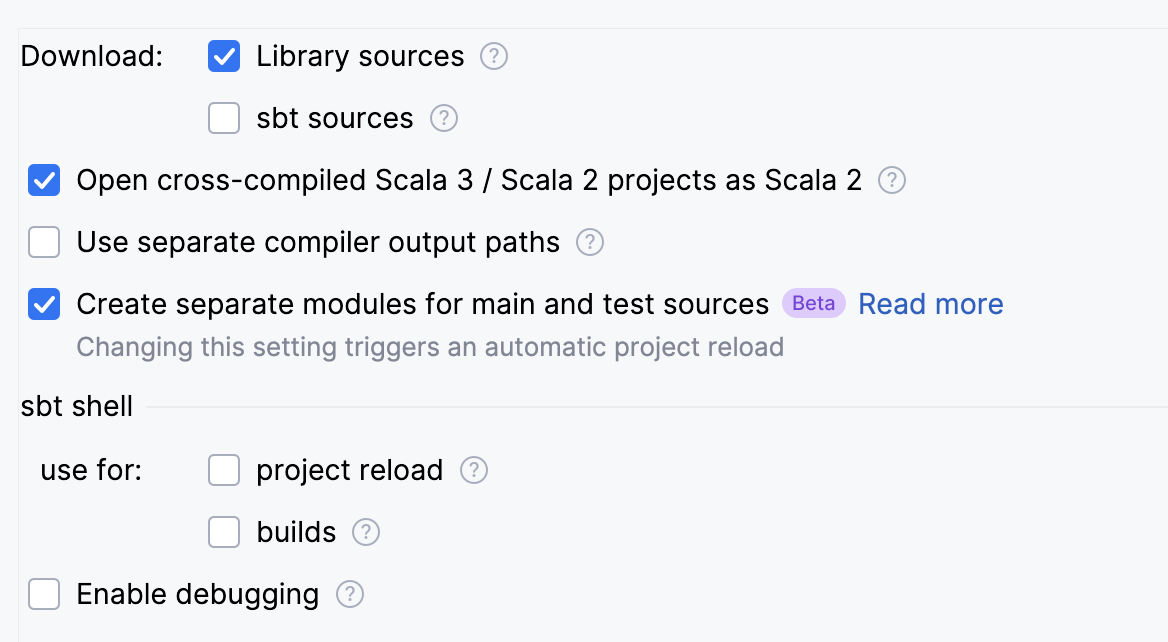The image size is (1168, 642).
Task: Uncheck create separate modules for main and test
Action: 44,304
